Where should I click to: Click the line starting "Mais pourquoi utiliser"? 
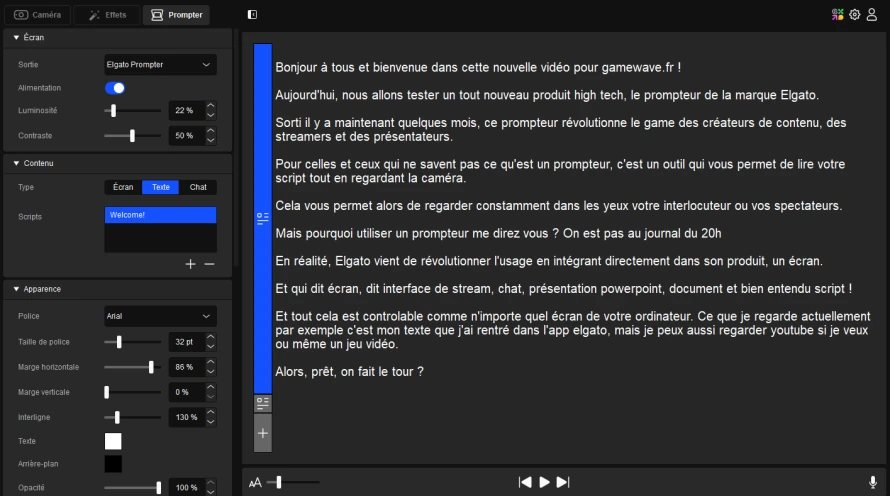click(x=498, y=233)
